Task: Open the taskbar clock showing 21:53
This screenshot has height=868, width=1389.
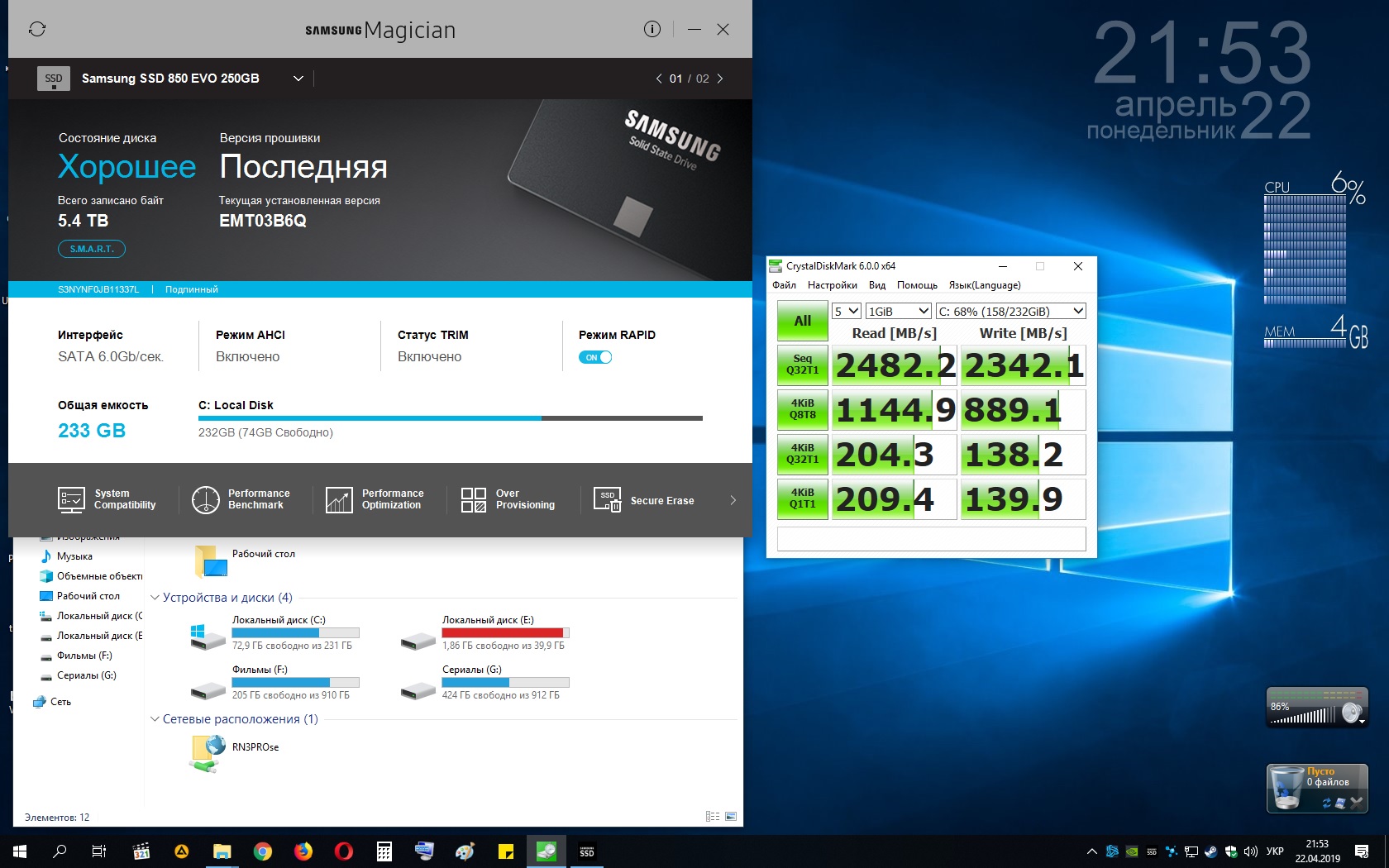Action: coord(1317,851)
